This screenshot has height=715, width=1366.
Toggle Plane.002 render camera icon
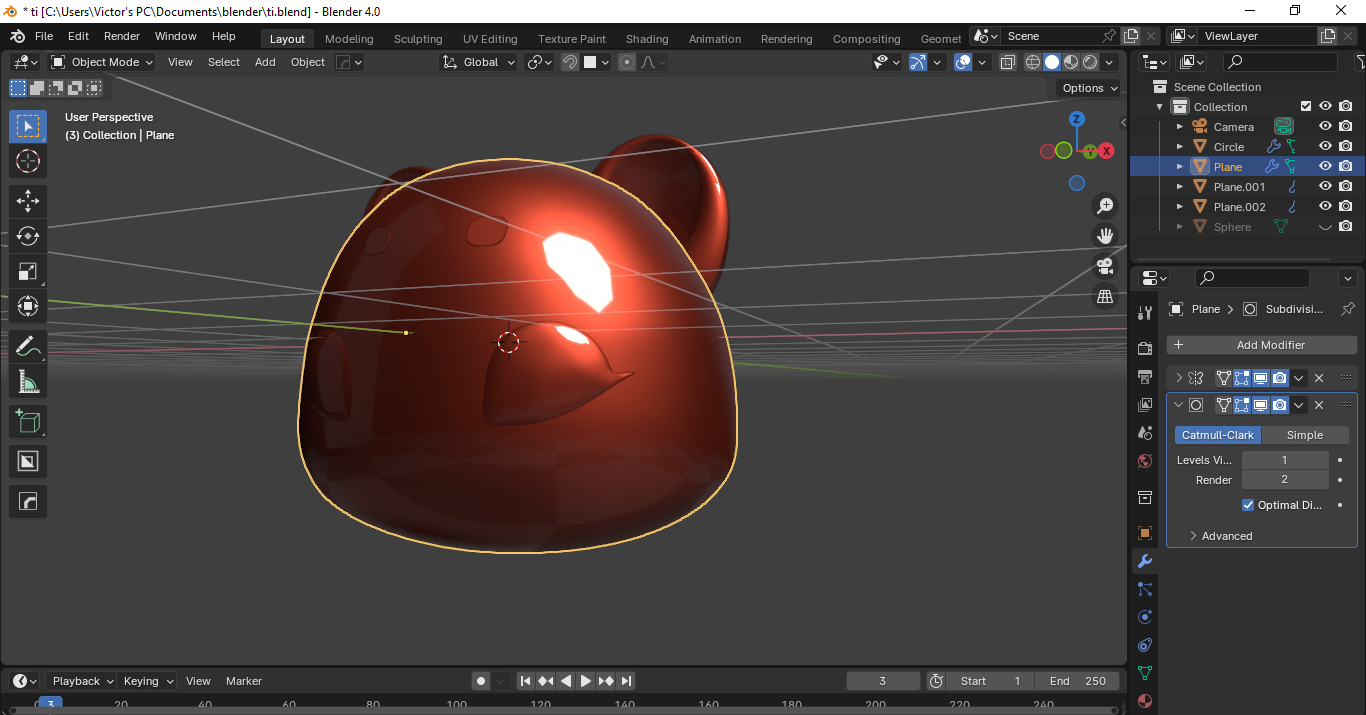(1346, 207)
